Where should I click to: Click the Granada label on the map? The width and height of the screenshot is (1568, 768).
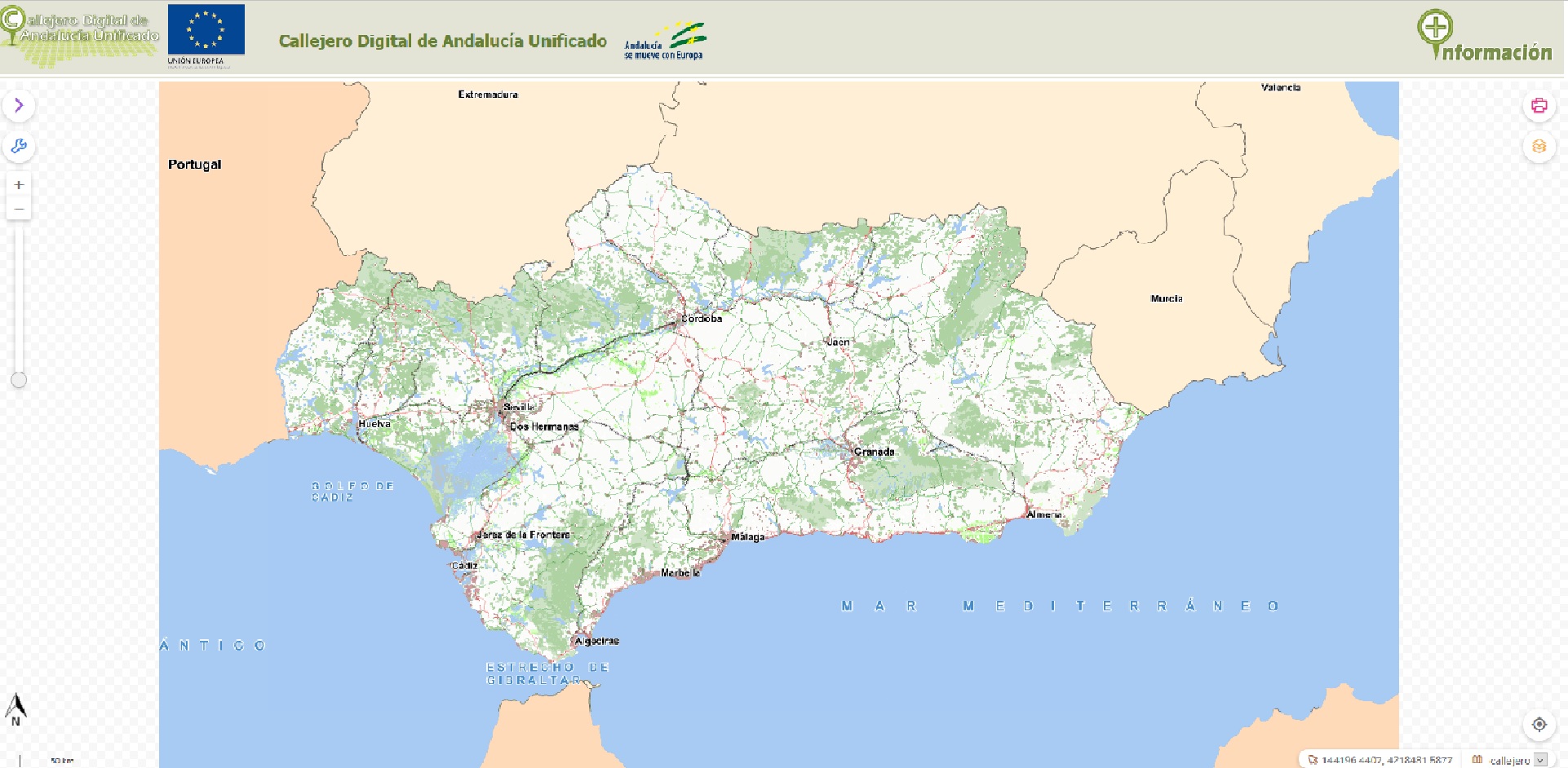coord(874,452)
